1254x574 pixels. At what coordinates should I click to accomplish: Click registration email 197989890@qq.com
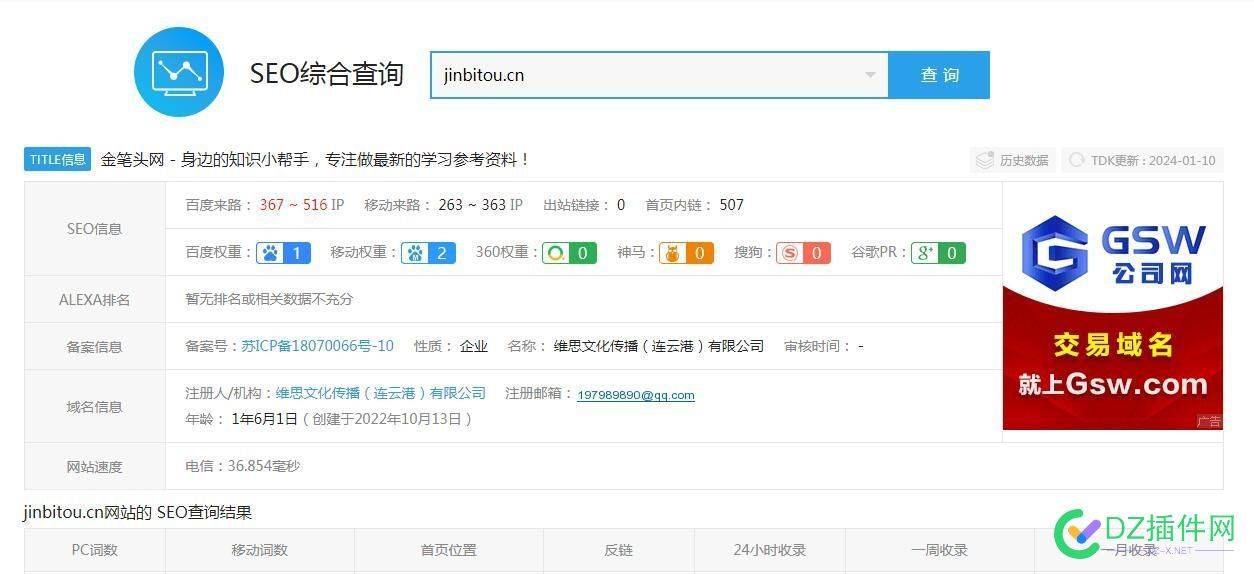tap(636, 395)
